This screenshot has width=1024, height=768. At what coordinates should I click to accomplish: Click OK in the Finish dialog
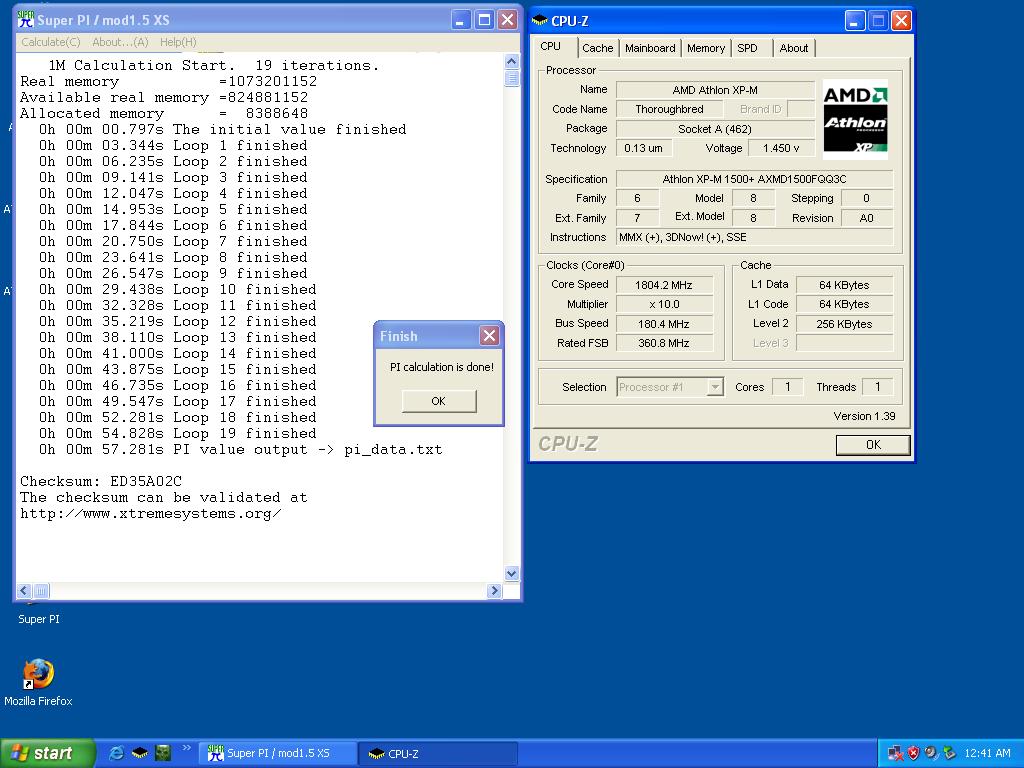click(x=439, y=401)
